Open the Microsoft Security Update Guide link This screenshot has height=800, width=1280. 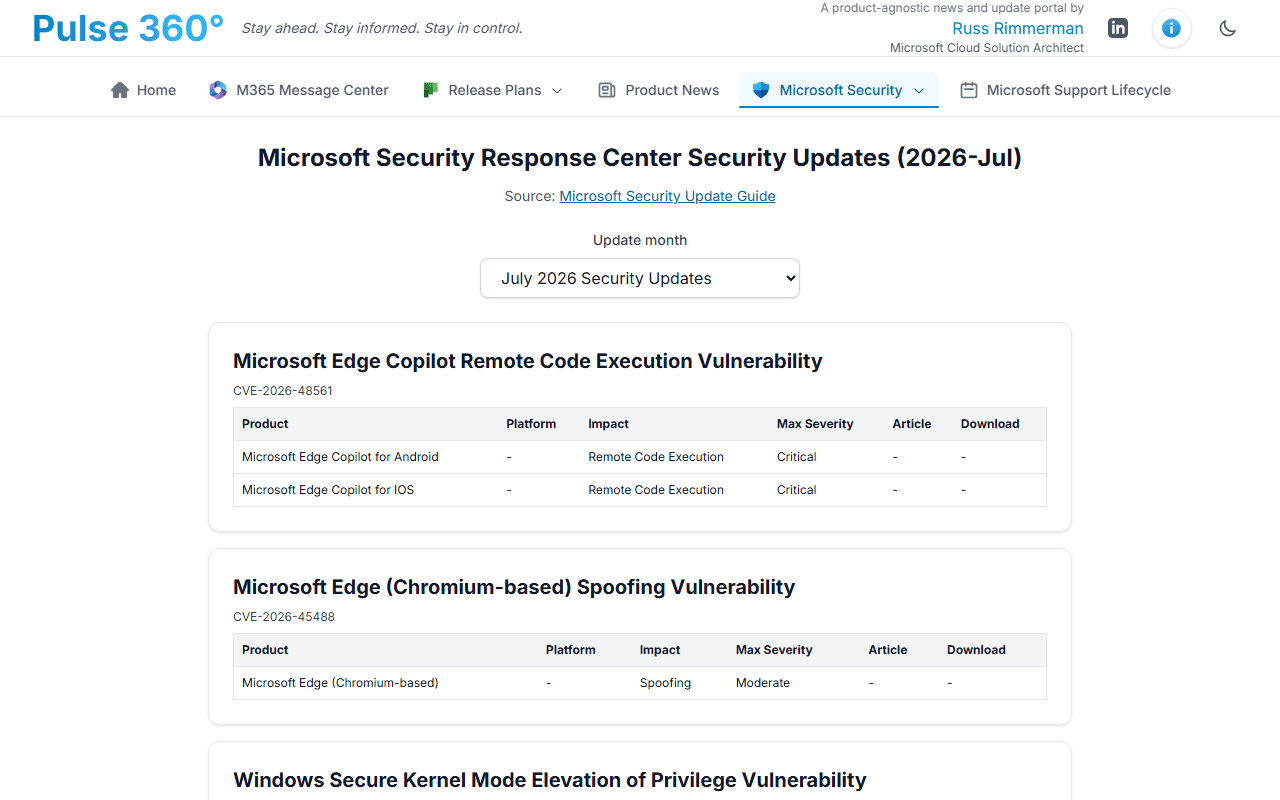point(667,196)
